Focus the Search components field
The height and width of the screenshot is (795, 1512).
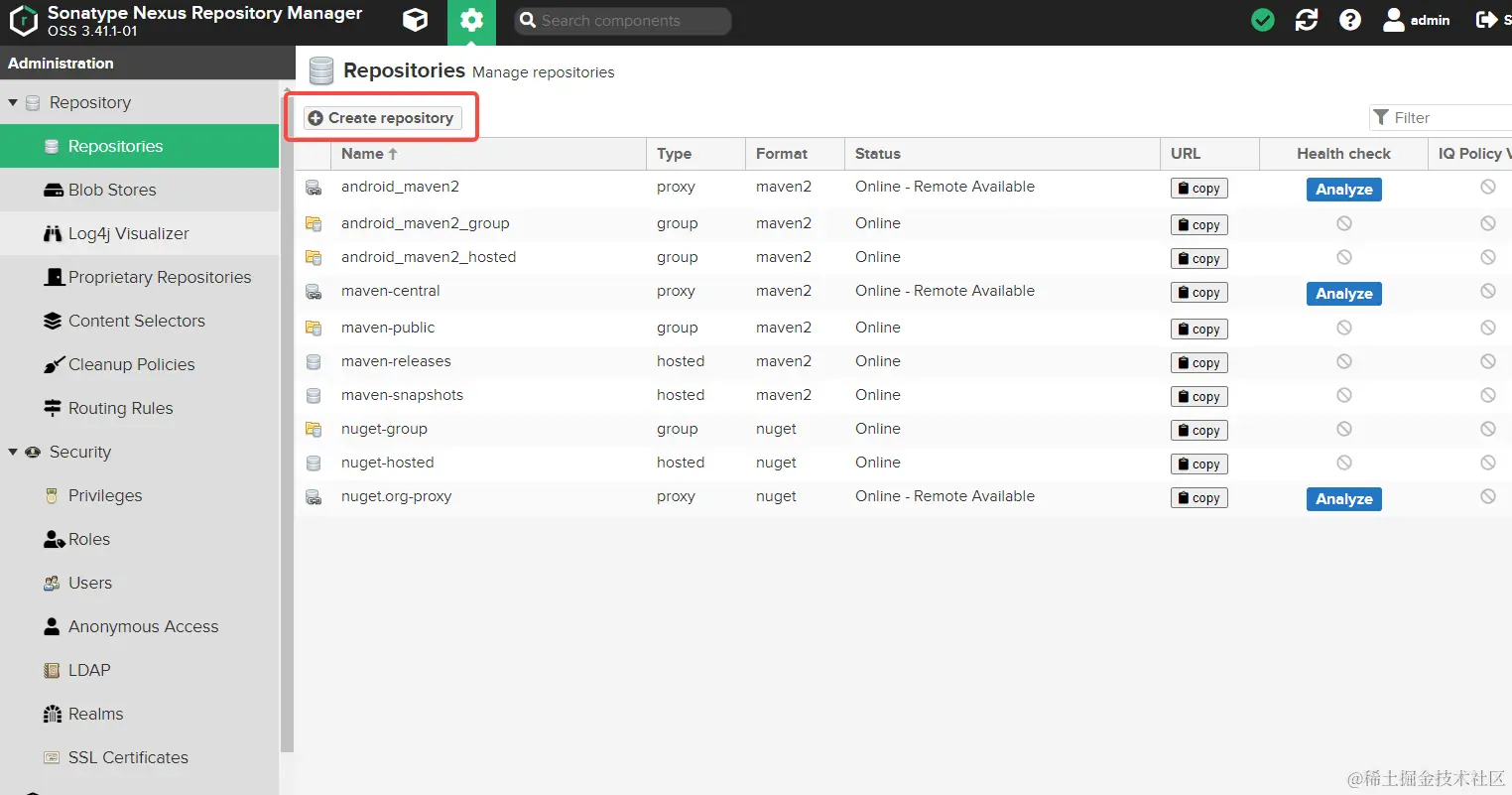coord(623,21)
